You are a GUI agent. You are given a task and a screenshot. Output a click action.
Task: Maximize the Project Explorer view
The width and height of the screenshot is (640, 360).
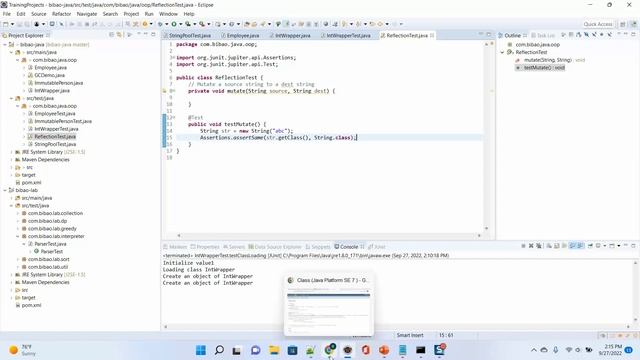tap(153, 35)
